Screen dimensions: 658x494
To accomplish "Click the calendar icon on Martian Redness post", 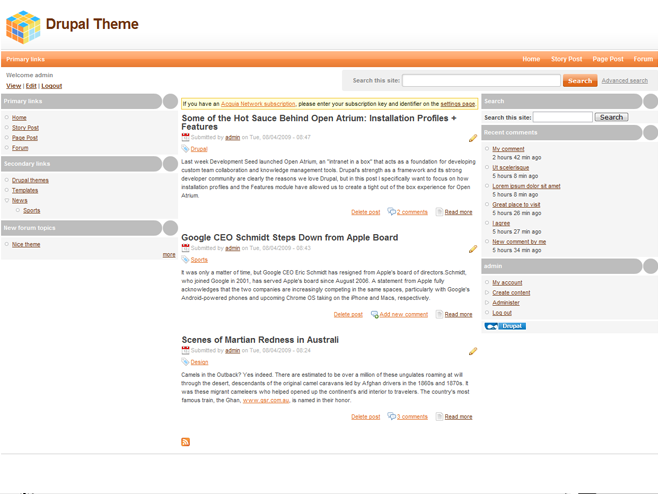I will (185, 350).
